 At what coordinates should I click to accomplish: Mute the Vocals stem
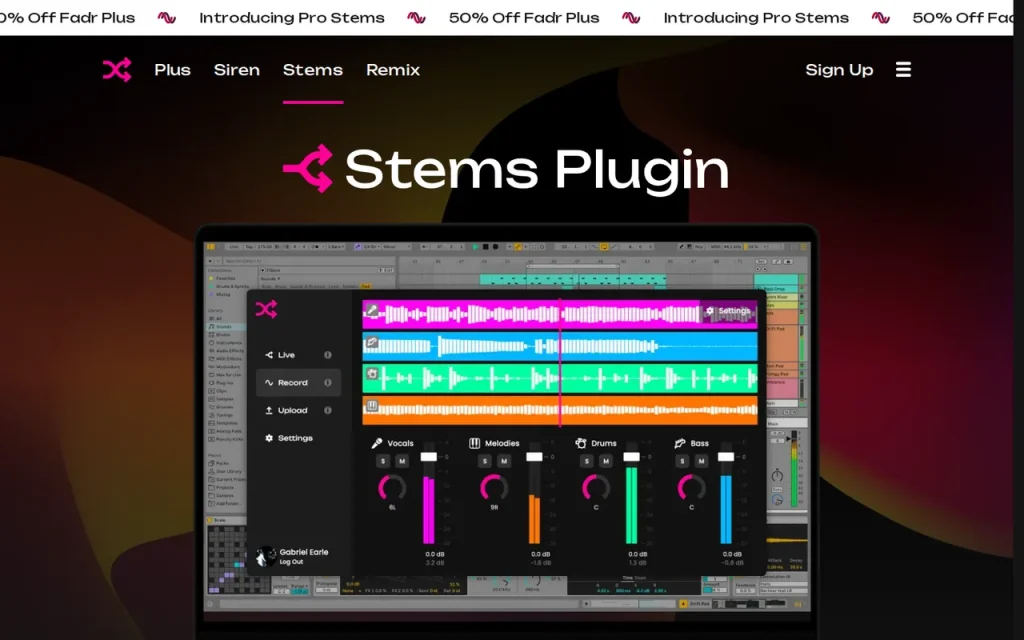point(402,461)
